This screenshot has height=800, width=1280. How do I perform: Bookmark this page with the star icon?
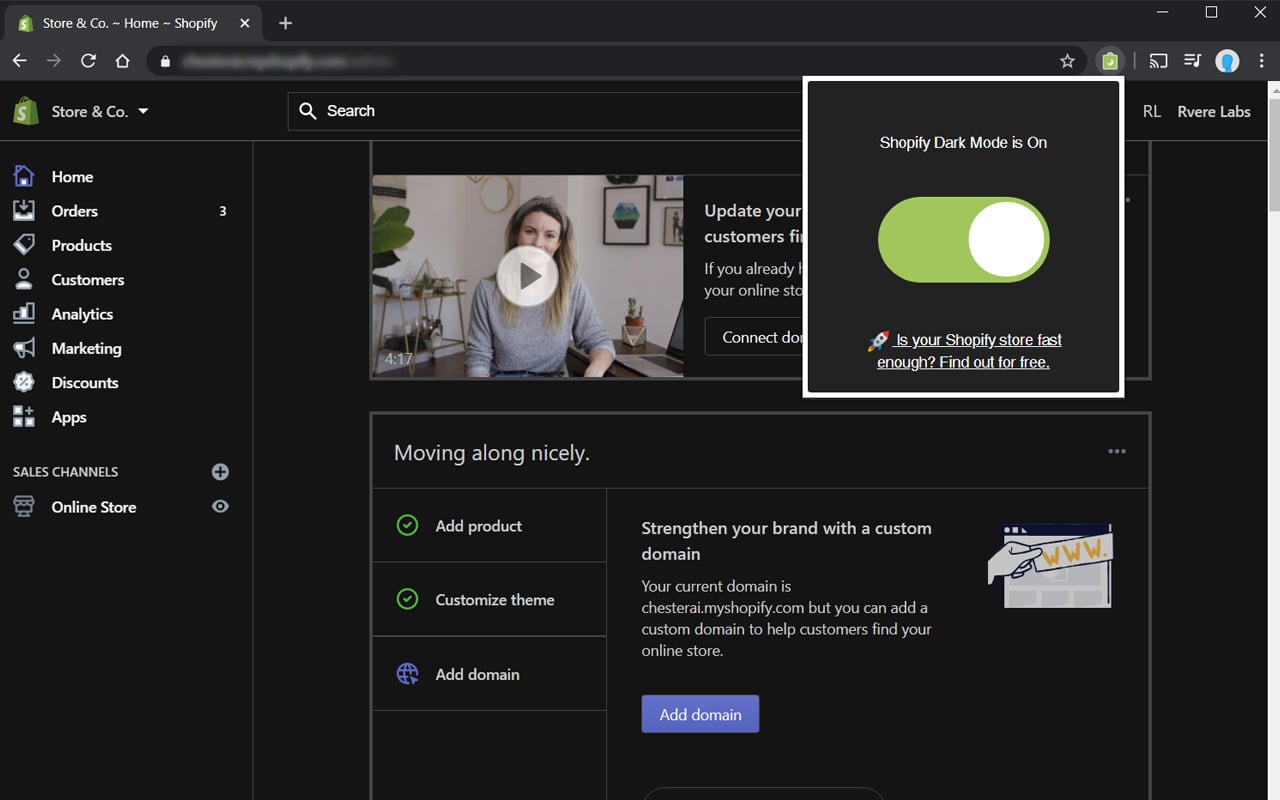pyautogui.click(x=1067, y=60)
